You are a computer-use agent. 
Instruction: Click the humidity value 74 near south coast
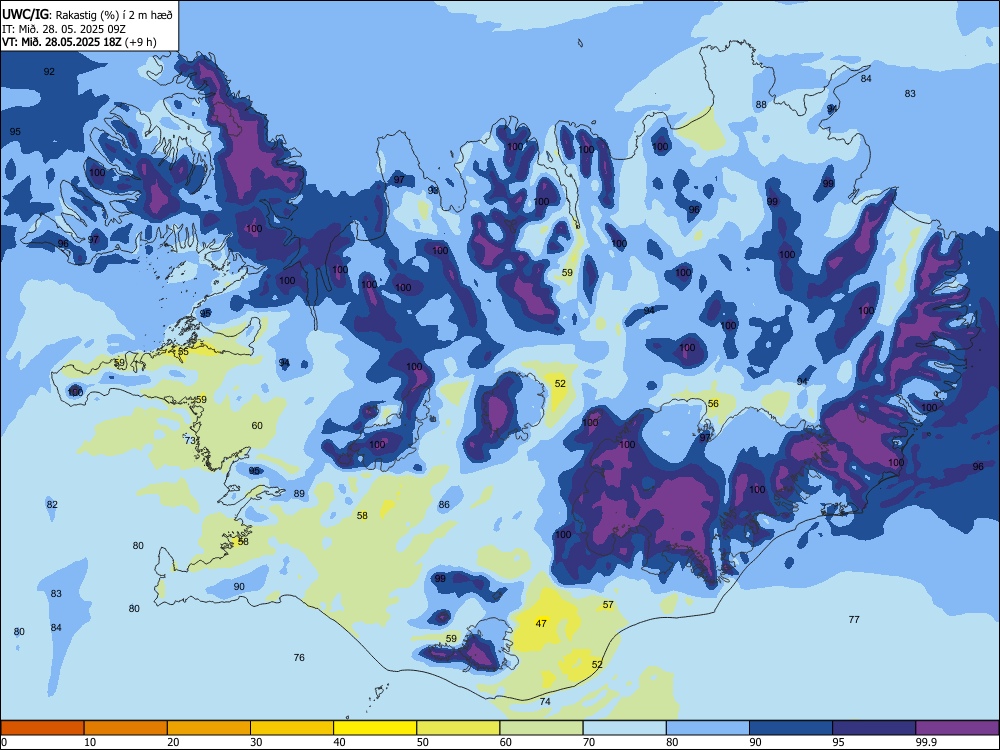click(x=545, y=702)
